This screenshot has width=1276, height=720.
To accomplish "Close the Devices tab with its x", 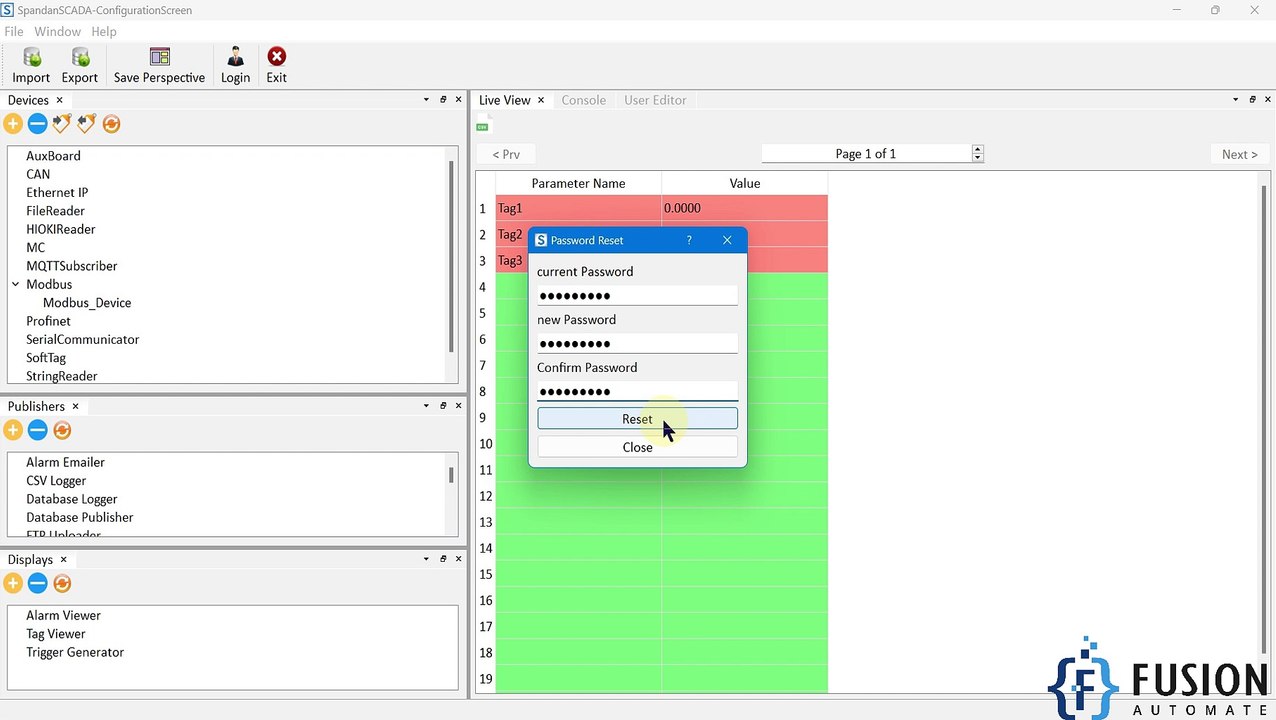I will click(59, 100).
